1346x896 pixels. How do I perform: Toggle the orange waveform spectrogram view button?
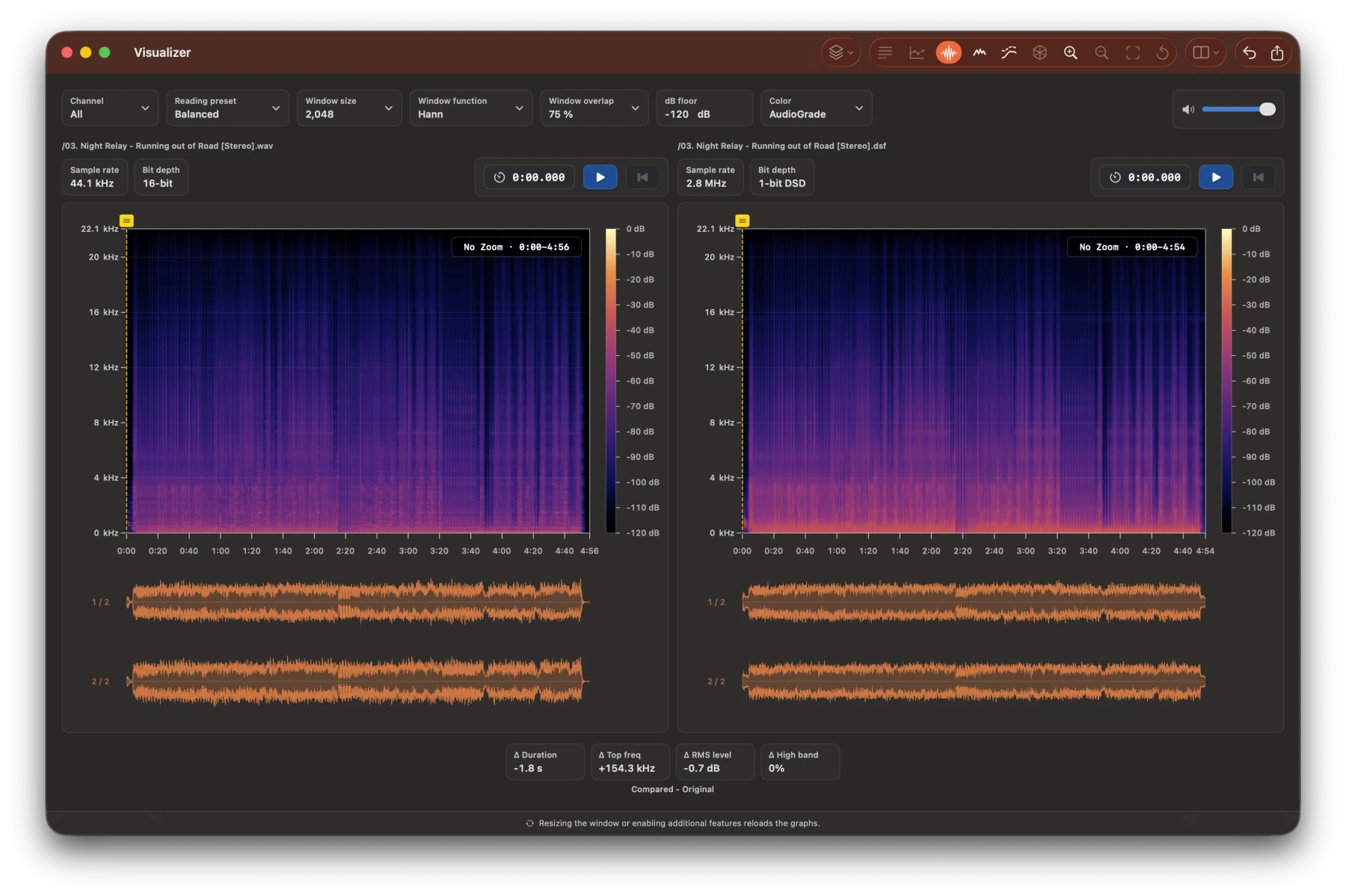[x=948, y=52]
